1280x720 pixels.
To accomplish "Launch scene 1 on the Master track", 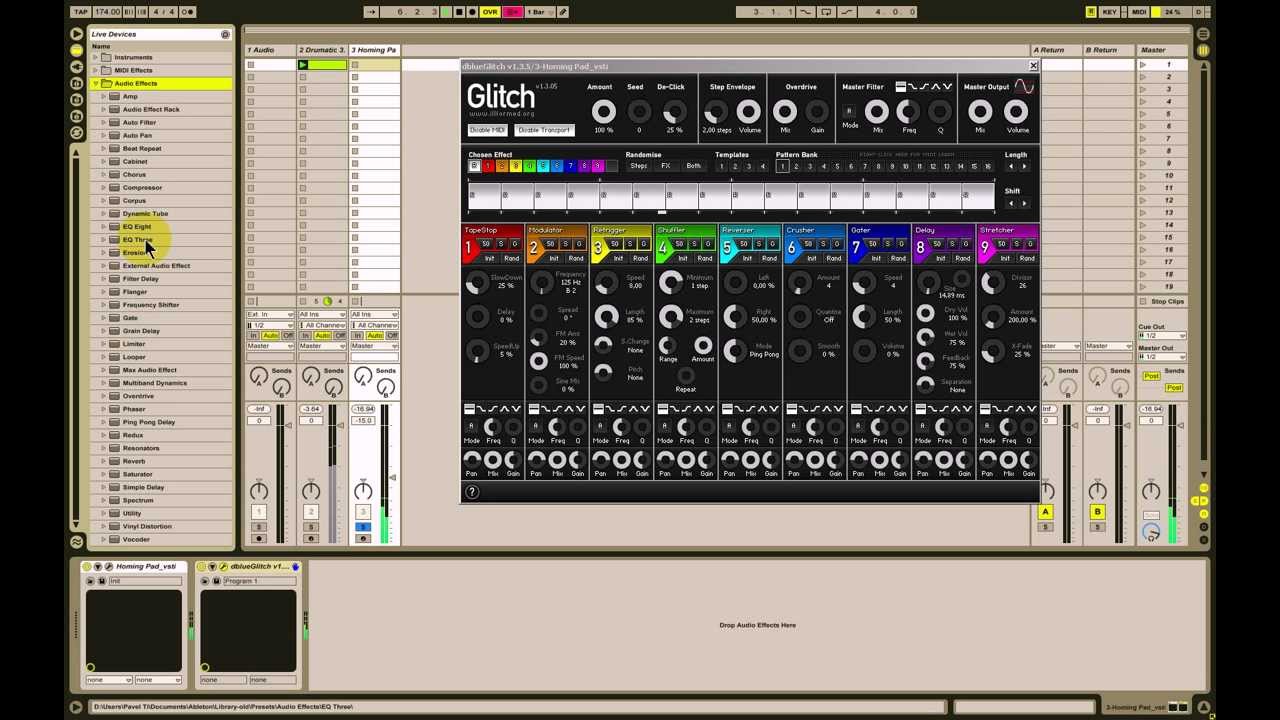I will [1143, 65].
